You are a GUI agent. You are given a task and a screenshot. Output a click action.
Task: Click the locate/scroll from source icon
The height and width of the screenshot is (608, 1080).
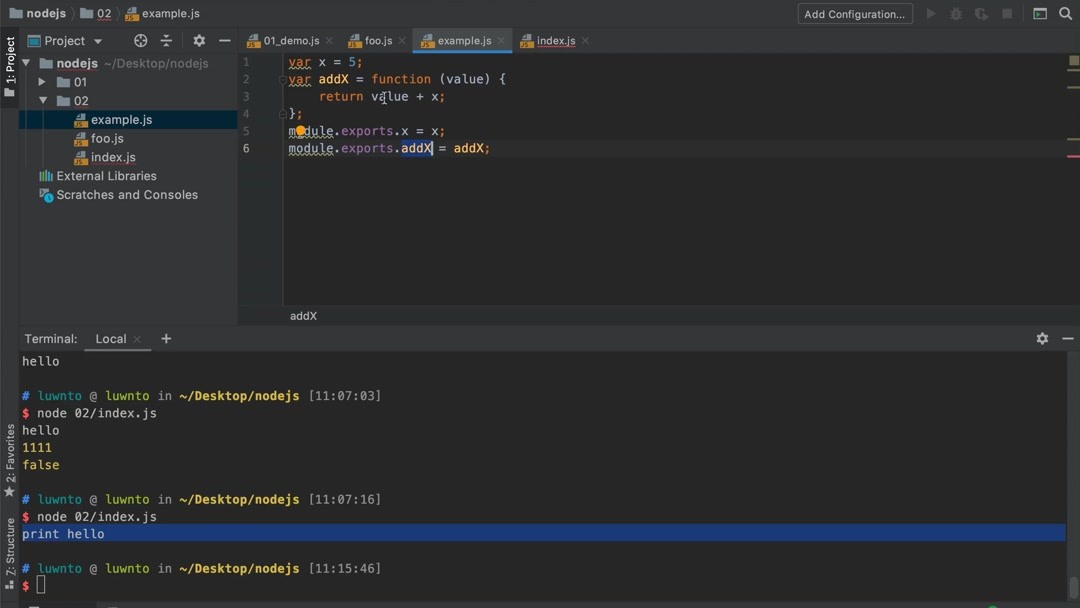click(x=140, y=41)
